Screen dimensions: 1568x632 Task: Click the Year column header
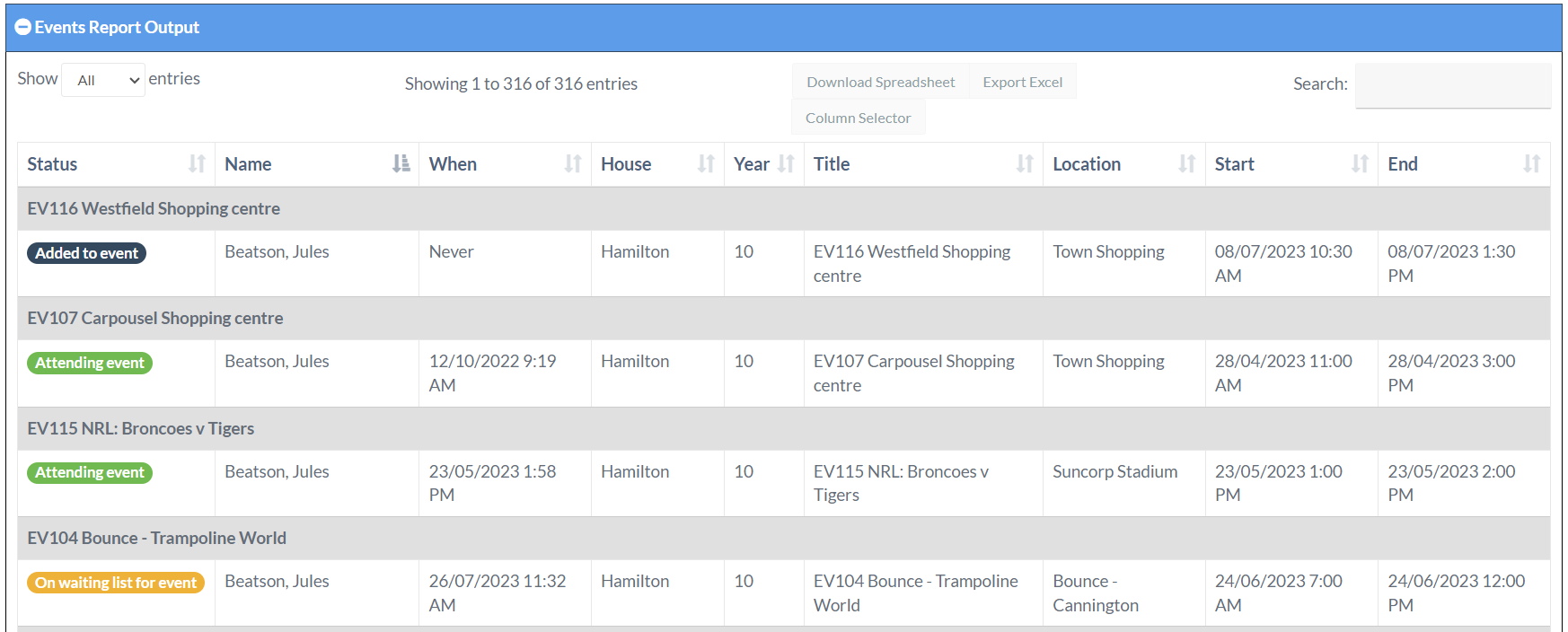tap(763, 164)
